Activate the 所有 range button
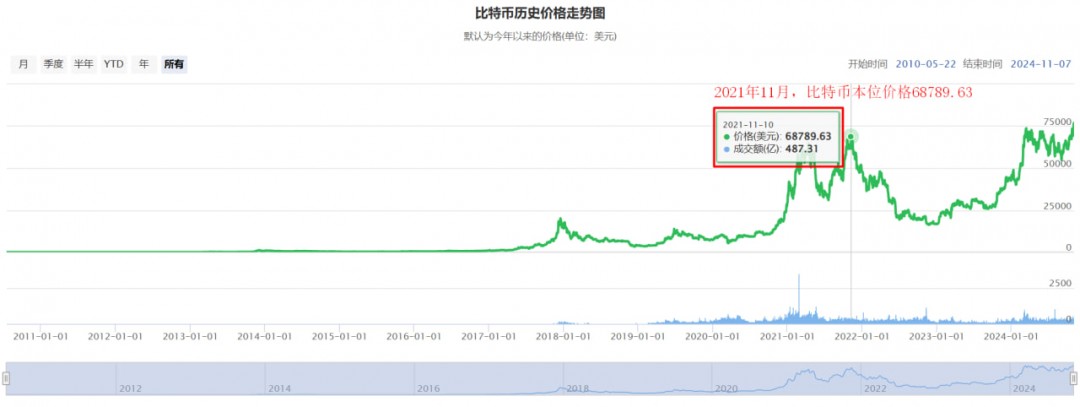 click(174, 64)
